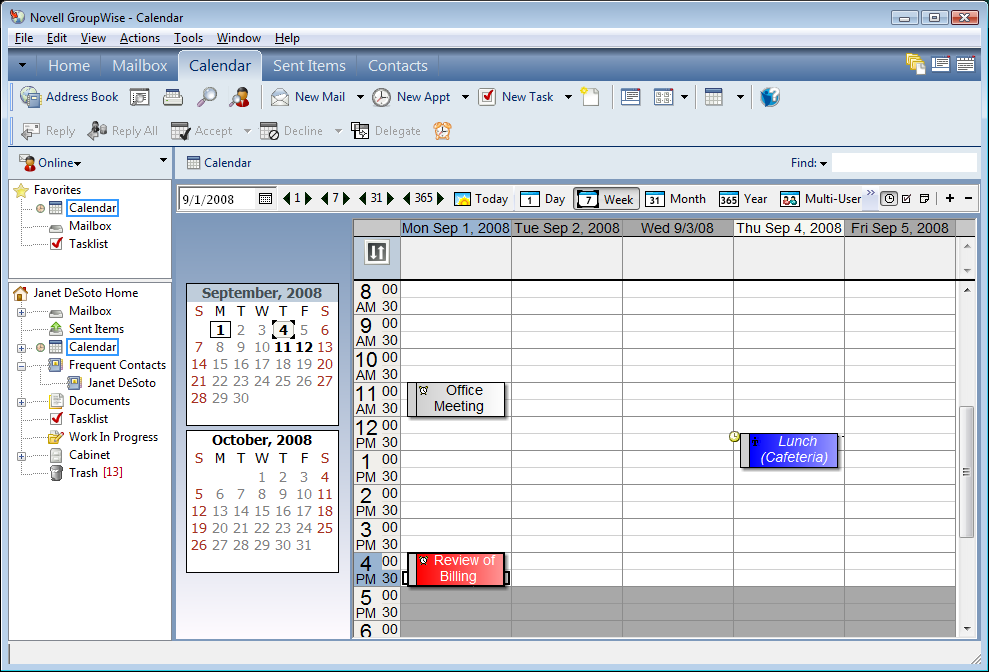Toggle the notes filter icon

(x=925, y=199)
